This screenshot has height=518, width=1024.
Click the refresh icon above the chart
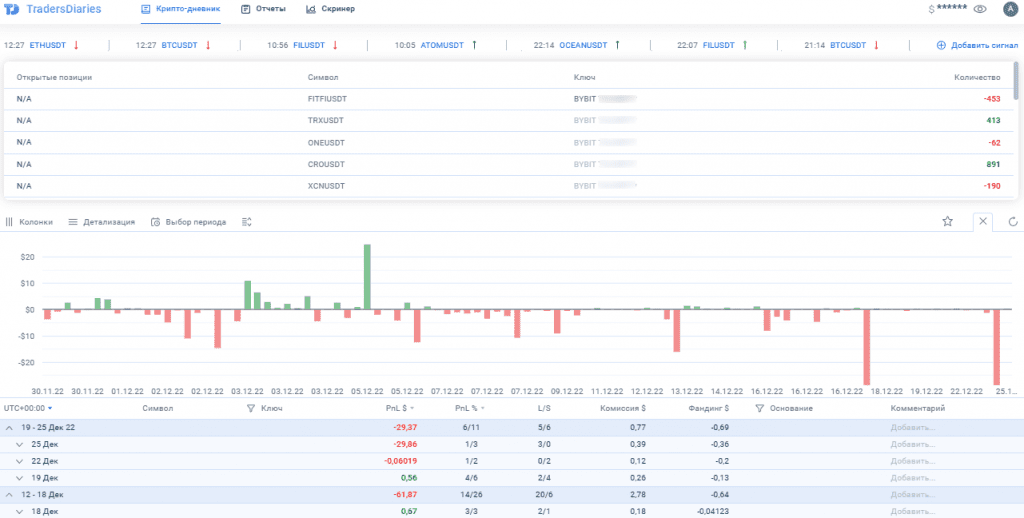click(x=1013, y=222)
